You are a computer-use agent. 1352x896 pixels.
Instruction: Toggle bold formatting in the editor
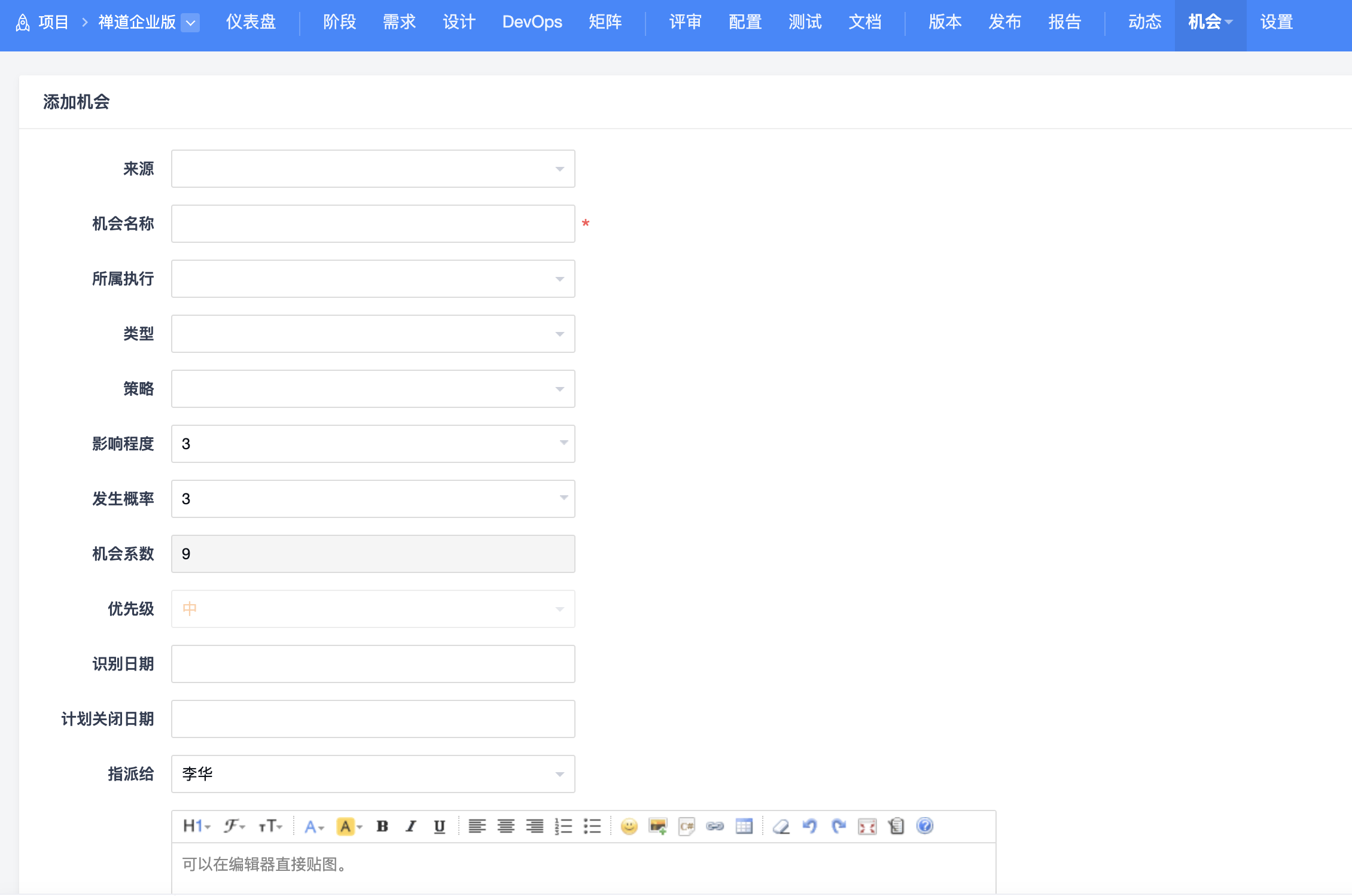tap(382, 827)
